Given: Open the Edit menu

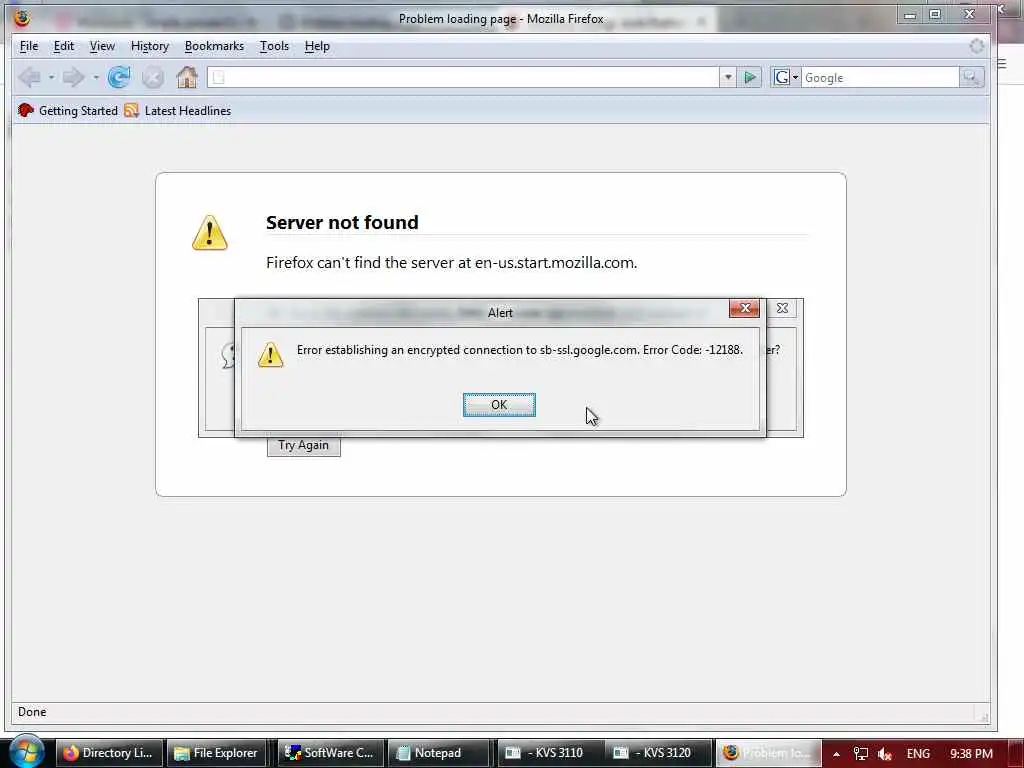Looking at the screenshot, I should point(63,46).
